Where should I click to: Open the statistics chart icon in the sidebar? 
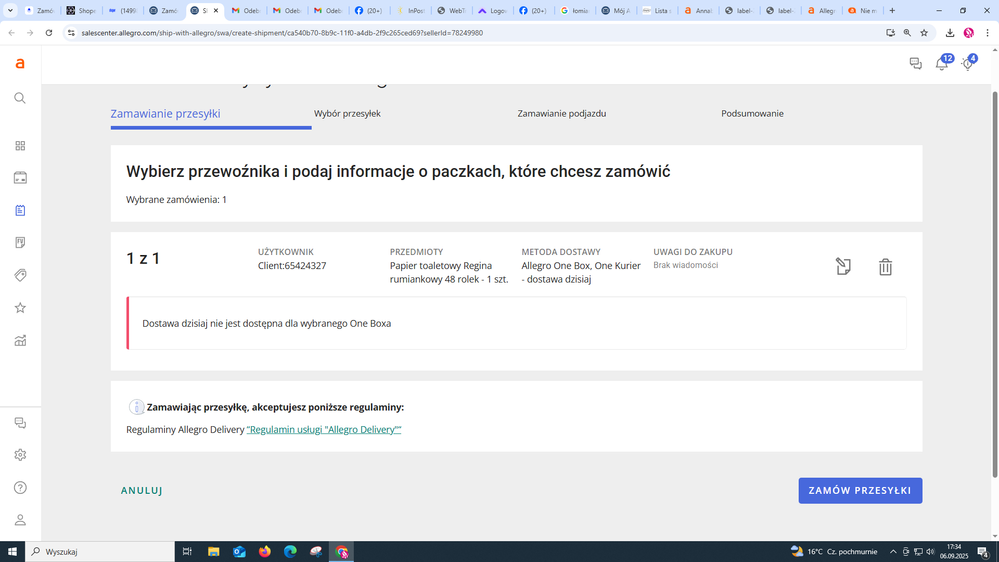tap(20, 341)
